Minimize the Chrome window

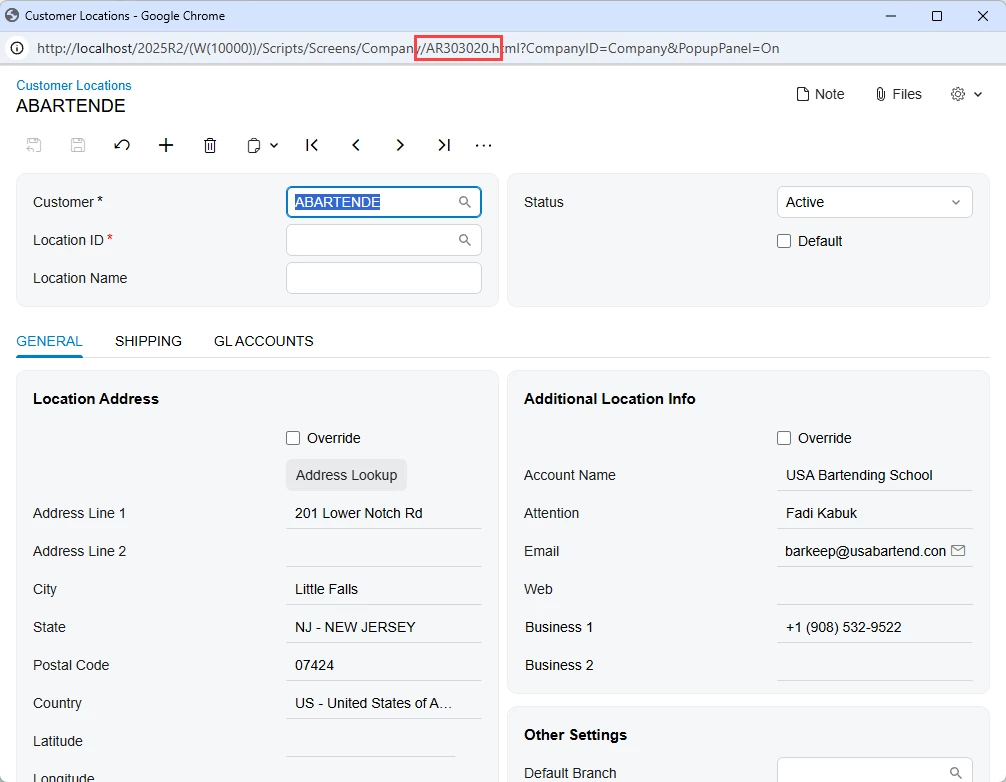(x=891, y=16)
